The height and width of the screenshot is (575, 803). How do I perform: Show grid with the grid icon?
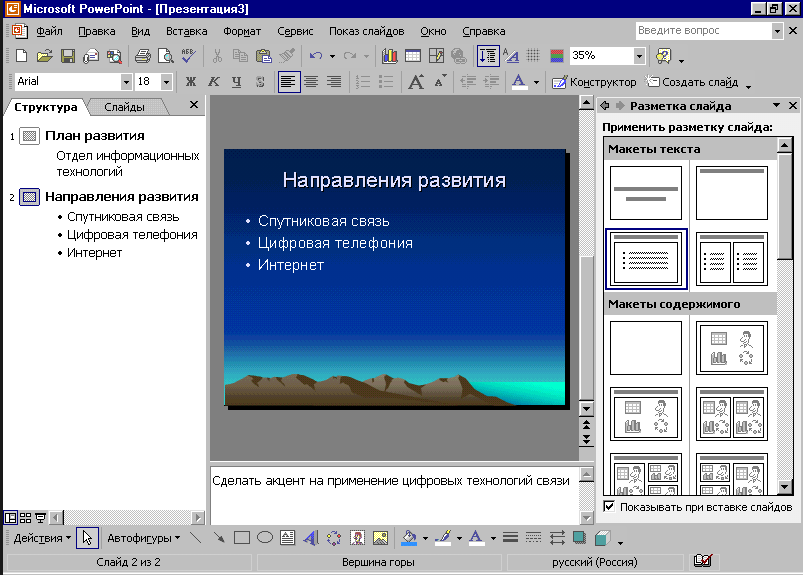click(x=533, y=55)
